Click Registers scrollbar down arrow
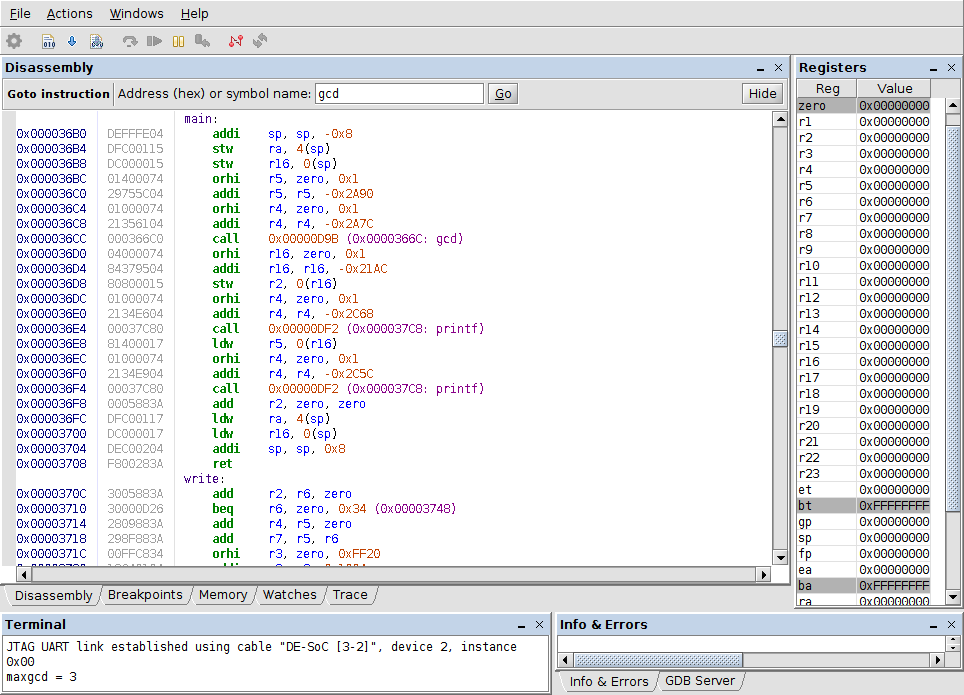The width and height of the screenshot is (964, 695). point(953,597)
